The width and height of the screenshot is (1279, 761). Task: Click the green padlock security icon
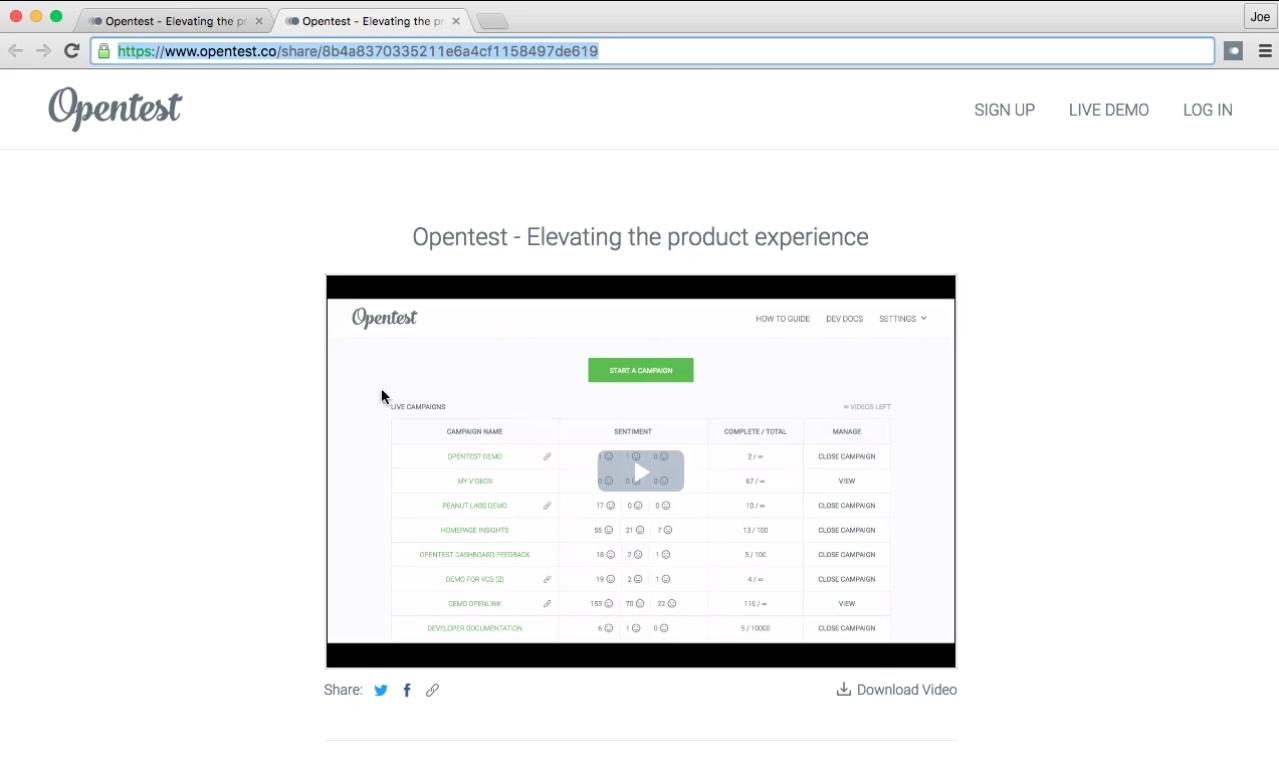(104, 51)
